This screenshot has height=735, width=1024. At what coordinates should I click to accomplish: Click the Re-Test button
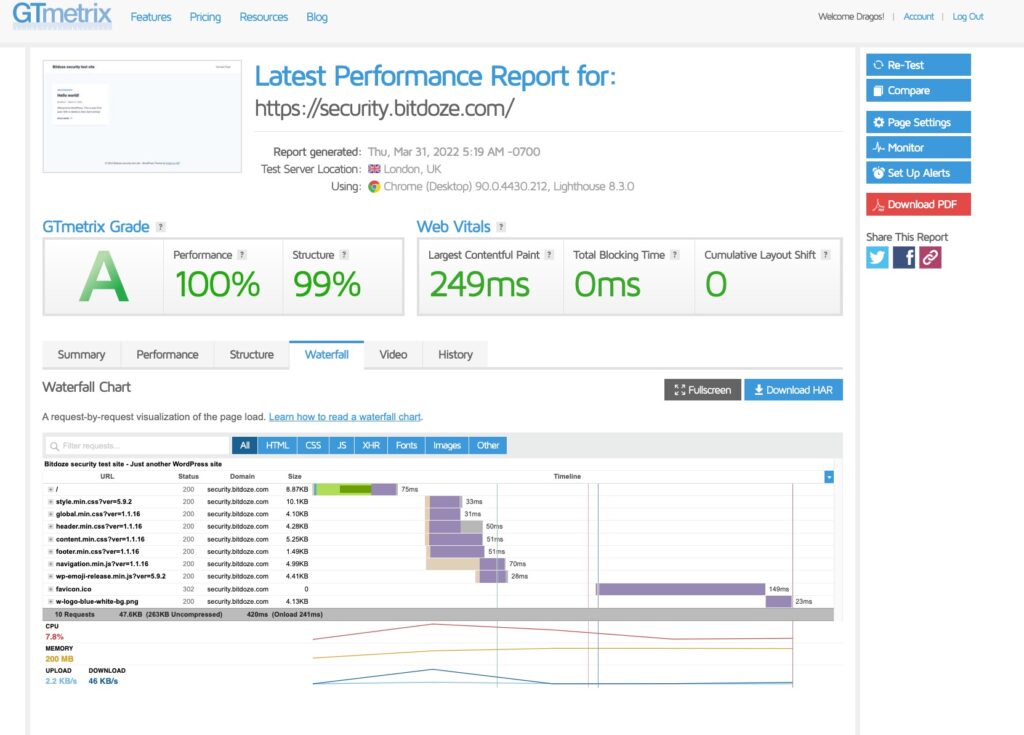point(918,65)
